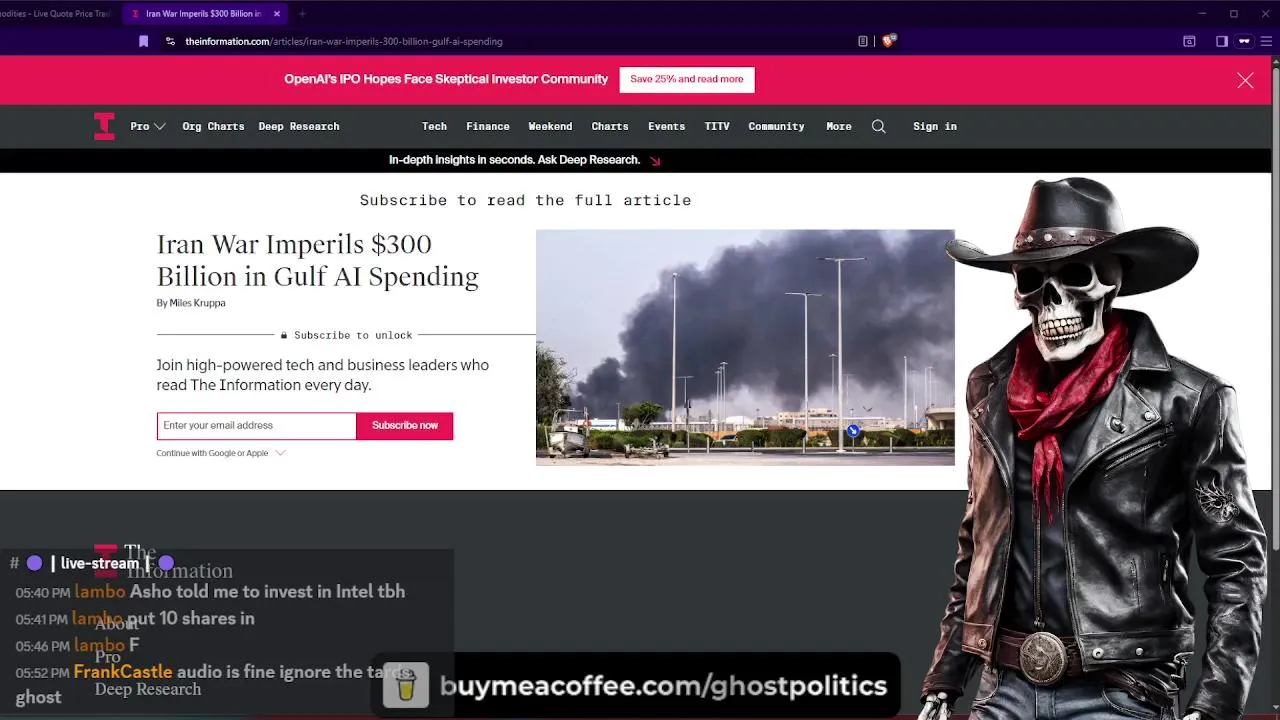Open site settings icon before the URL
The height and width of the screenshot is (720, 1280).
point(170,41)
